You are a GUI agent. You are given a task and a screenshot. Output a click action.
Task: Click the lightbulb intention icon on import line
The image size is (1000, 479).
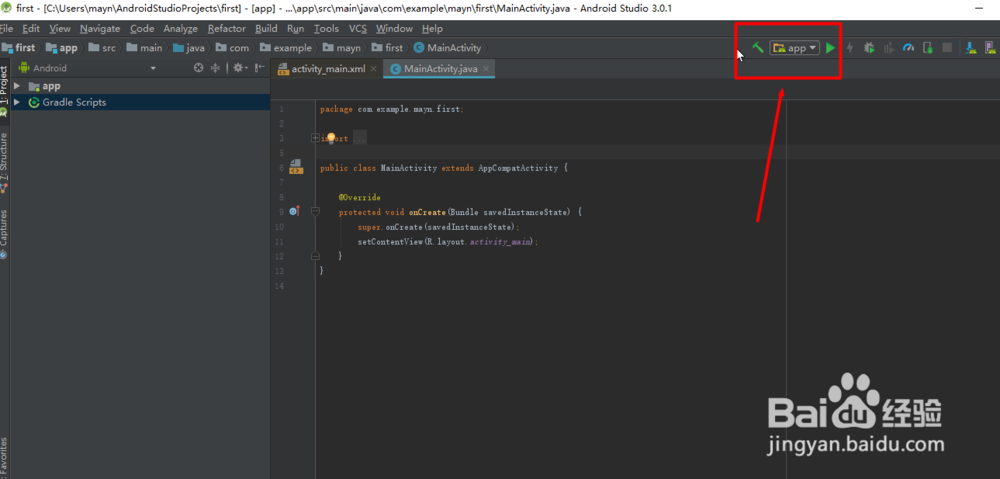pos(331,137)
